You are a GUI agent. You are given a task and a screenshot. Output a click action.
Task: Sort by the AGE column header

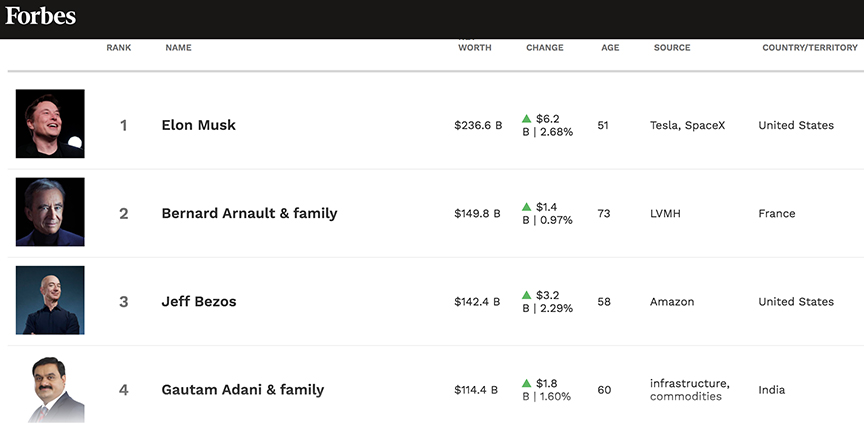pos(610,48)
